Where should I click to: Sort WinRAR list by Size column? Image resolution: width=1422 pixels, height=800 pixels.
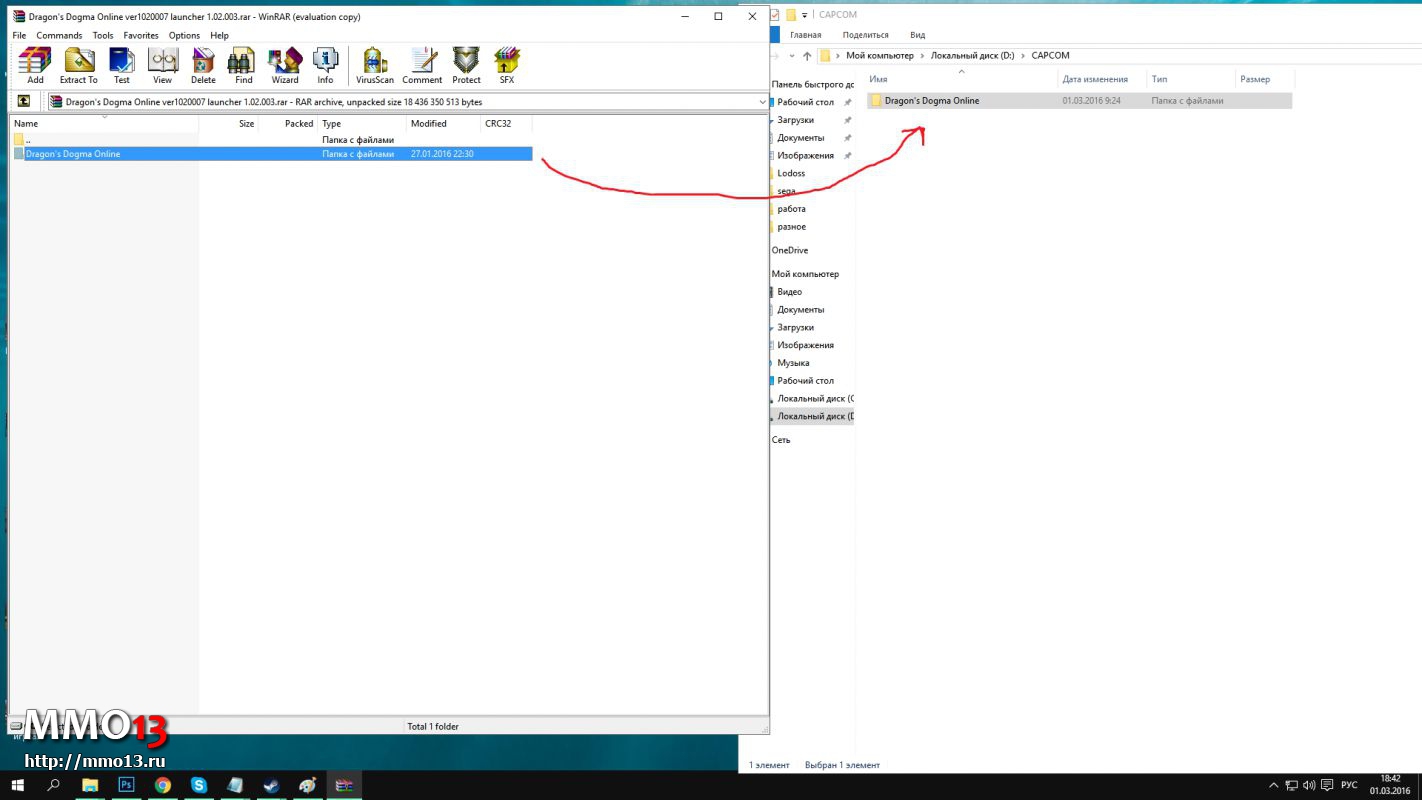point(228,124)
